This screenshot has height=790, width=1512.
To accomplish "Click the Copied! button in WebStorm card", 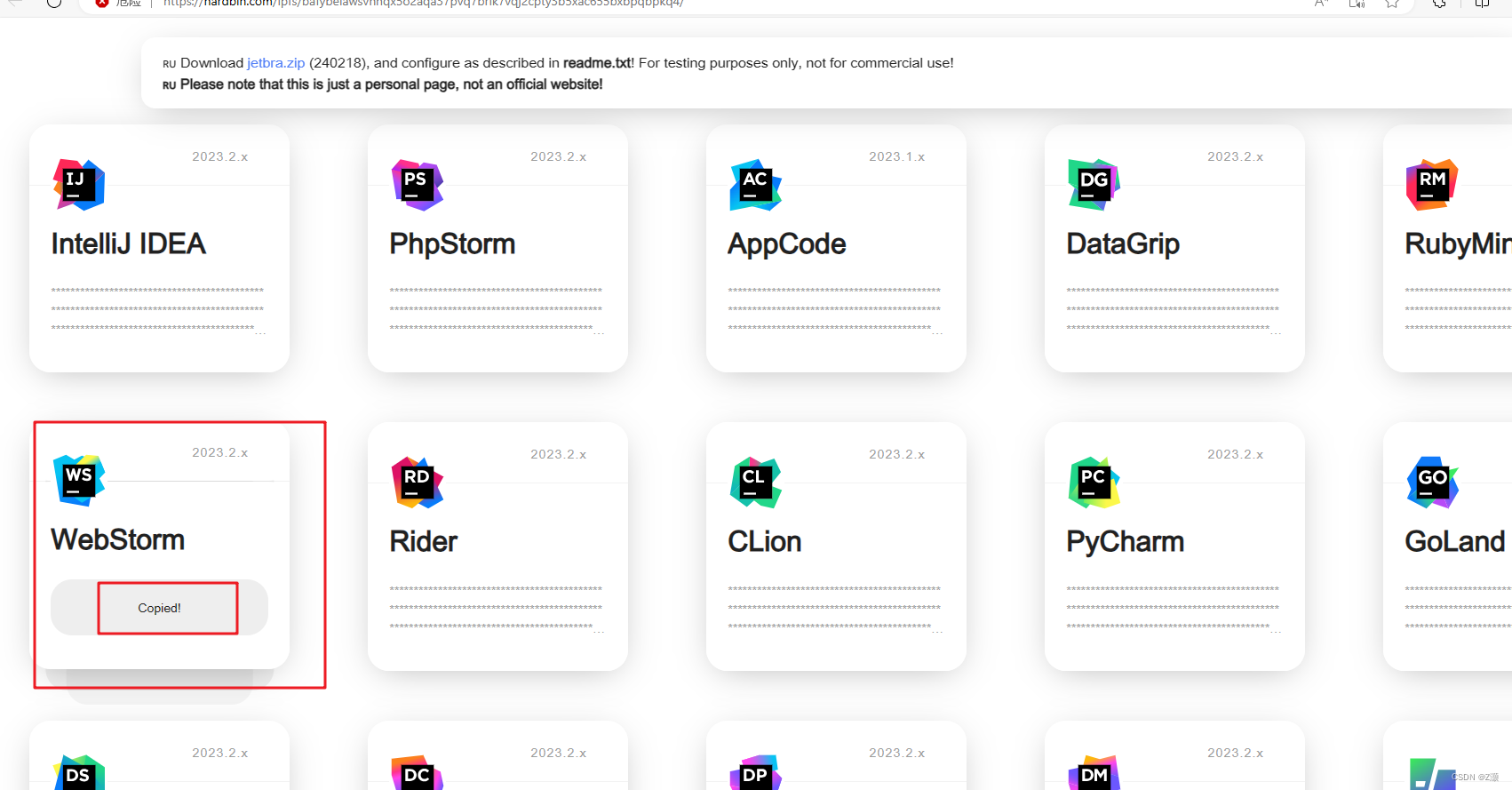I will click(x=159, y=608).
